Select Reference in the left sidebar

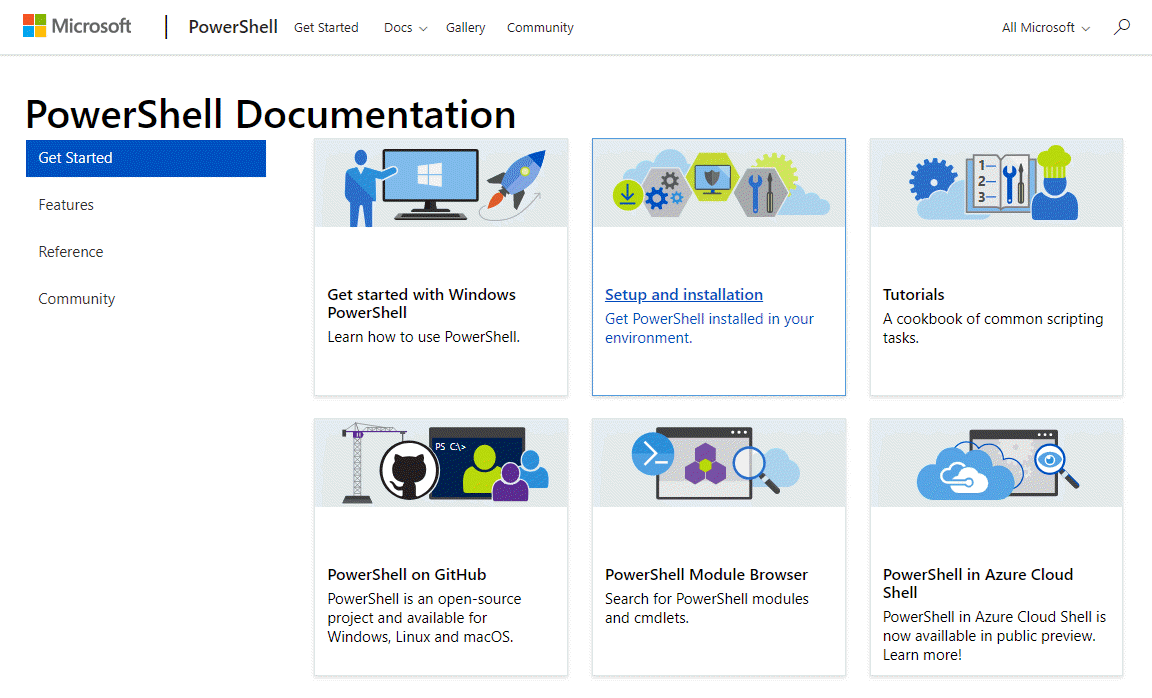pyautogui.click(x=70, y=251)
